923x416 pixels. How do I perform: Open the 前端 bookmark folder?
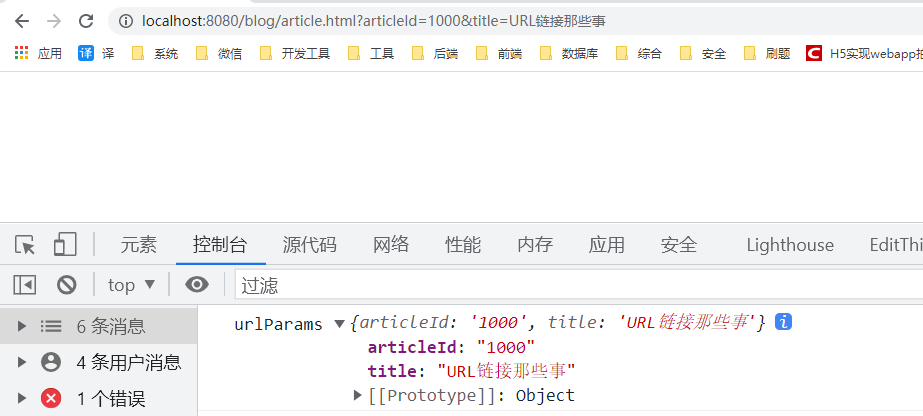click(x=499, y=54)
